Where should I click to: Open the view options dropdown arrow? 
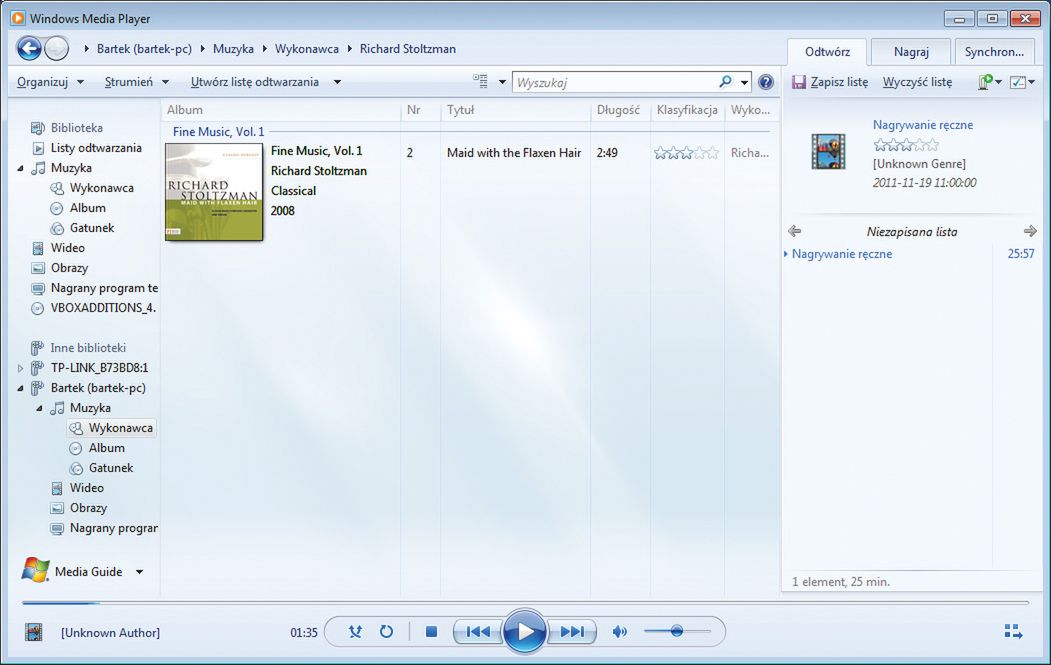(502, 82)
